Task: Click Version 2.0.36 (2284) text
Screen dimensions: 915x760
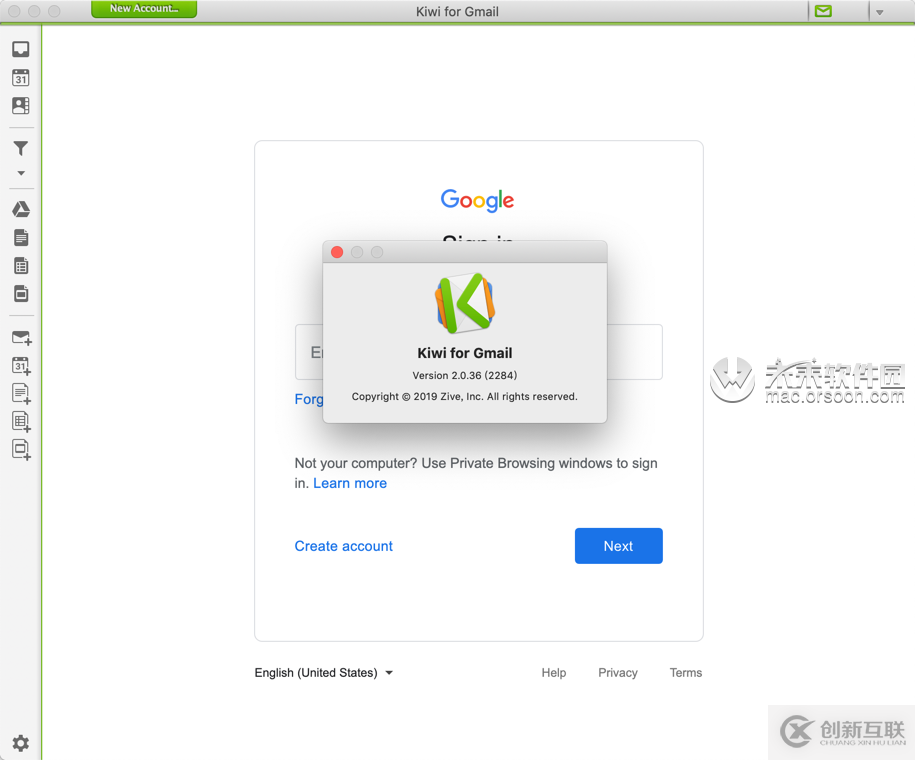Action: coord(465,375)
